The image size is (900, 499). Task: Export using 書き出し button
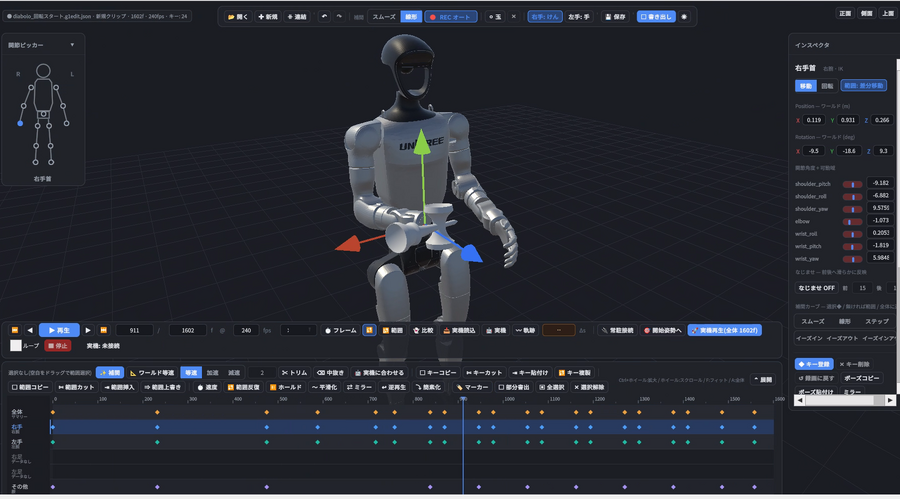coord(656,17)
